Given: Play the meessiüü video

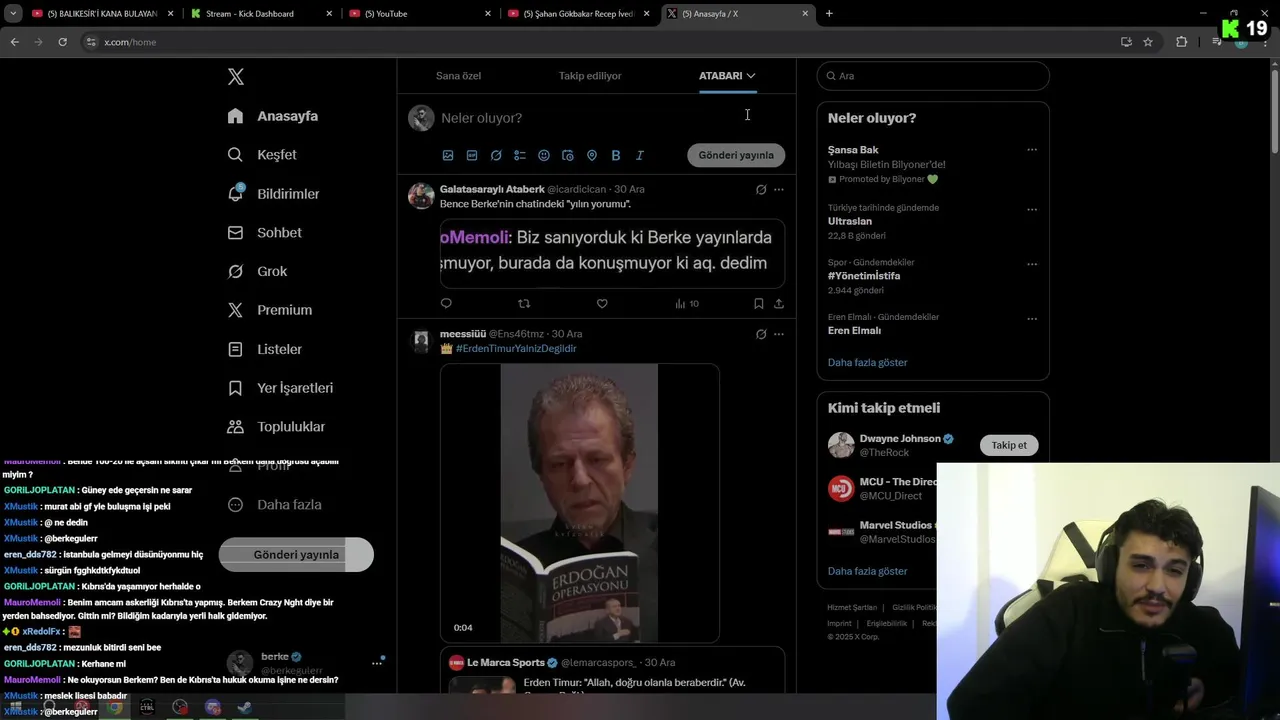Looking at the screenshot, I should (x=580, y=503).
